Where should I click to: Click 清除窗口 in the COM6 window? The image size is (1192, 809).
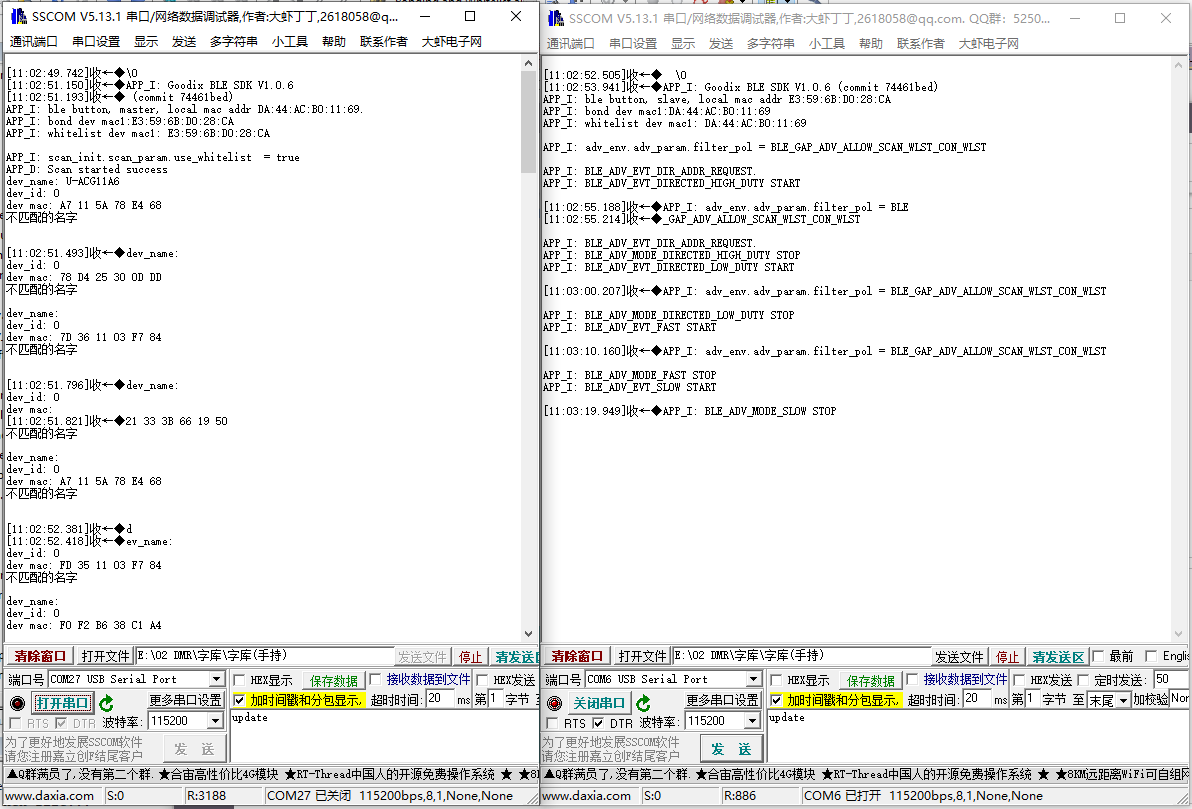[x=578, y=656]
